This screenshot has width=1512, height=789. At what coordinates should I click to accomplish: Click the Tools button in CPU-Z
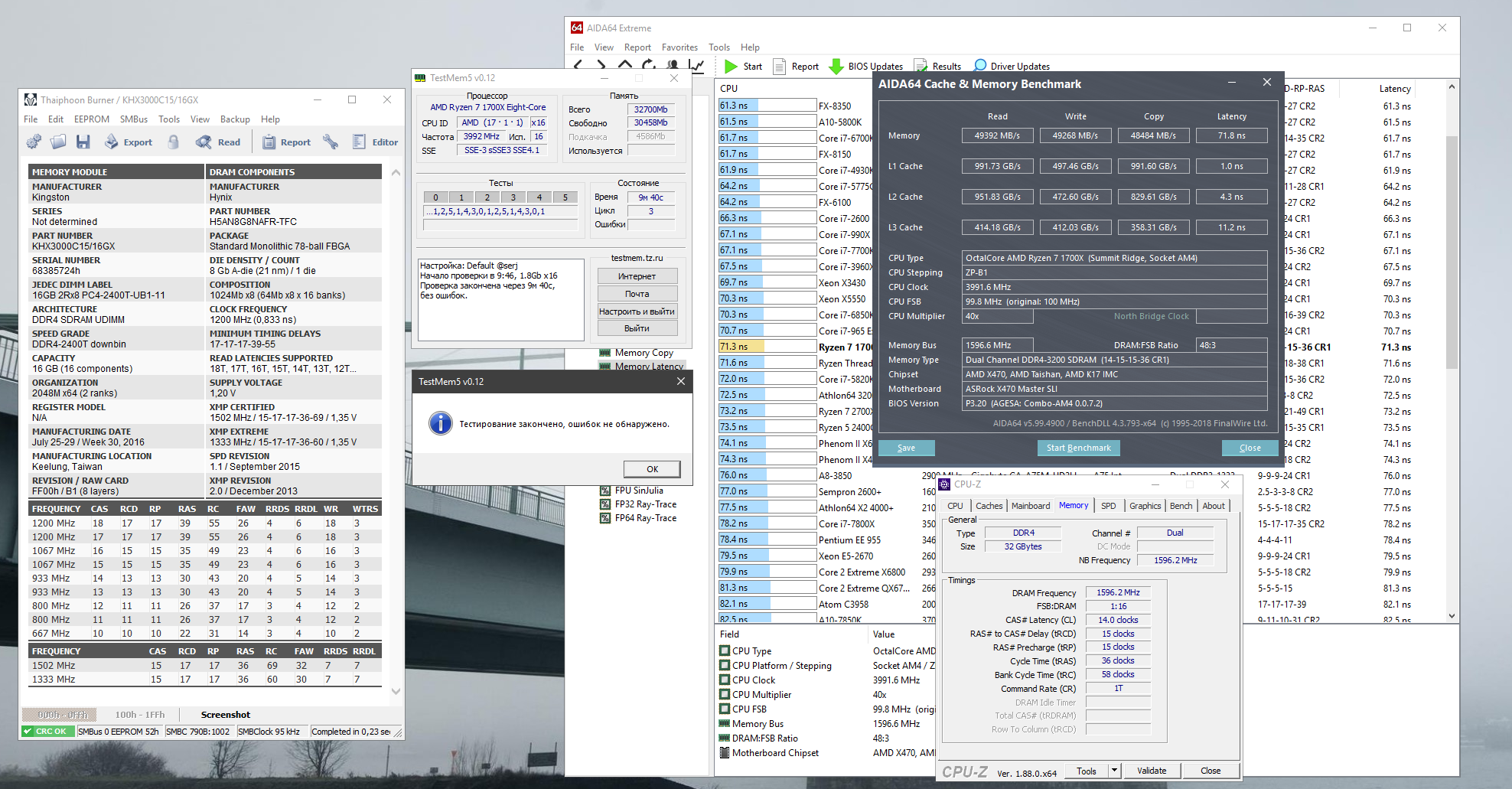1087,771
